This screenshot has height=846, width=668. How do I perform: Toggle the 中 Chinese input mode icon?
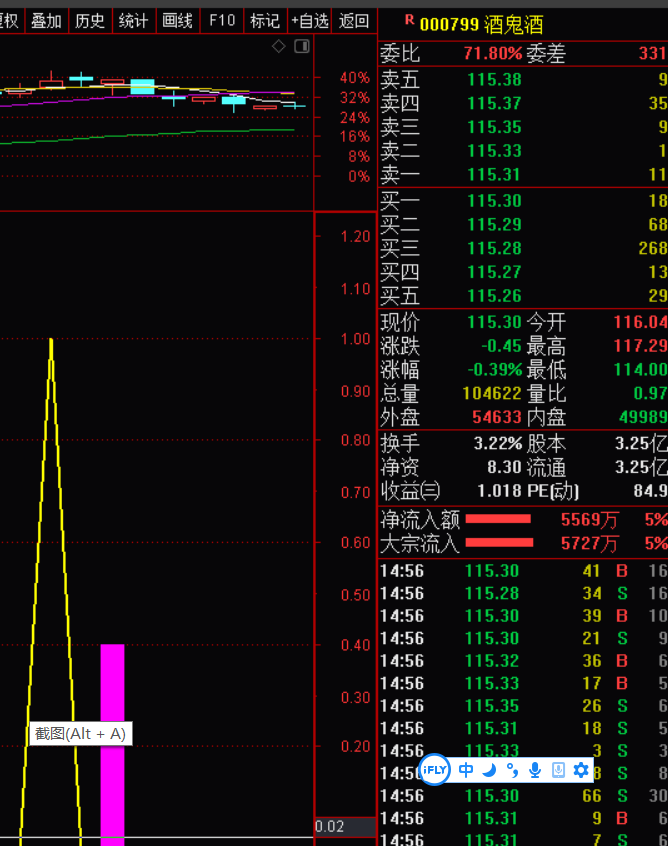pyautogui.click(x=466, y=770)
